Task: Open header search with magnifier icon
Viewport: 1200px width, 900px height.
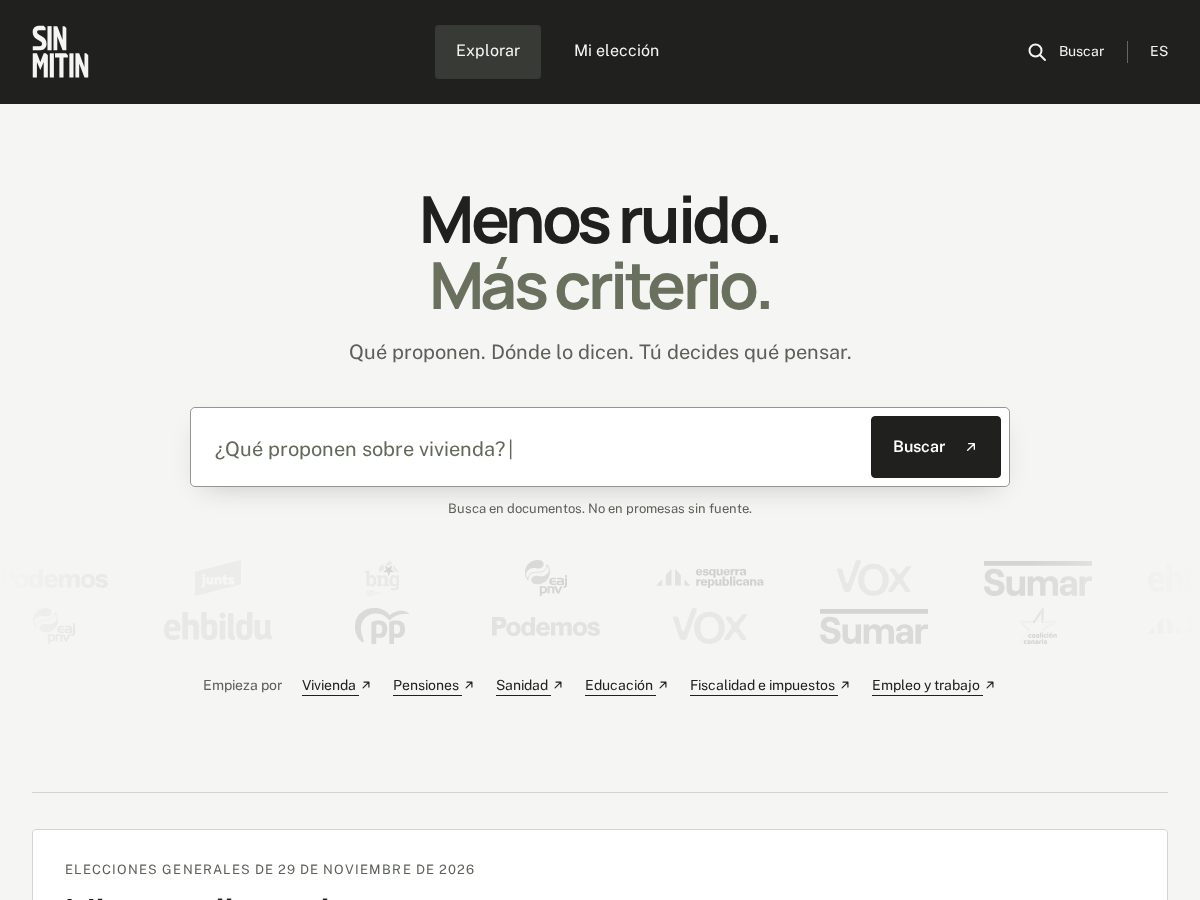Action: [1066, 52]
